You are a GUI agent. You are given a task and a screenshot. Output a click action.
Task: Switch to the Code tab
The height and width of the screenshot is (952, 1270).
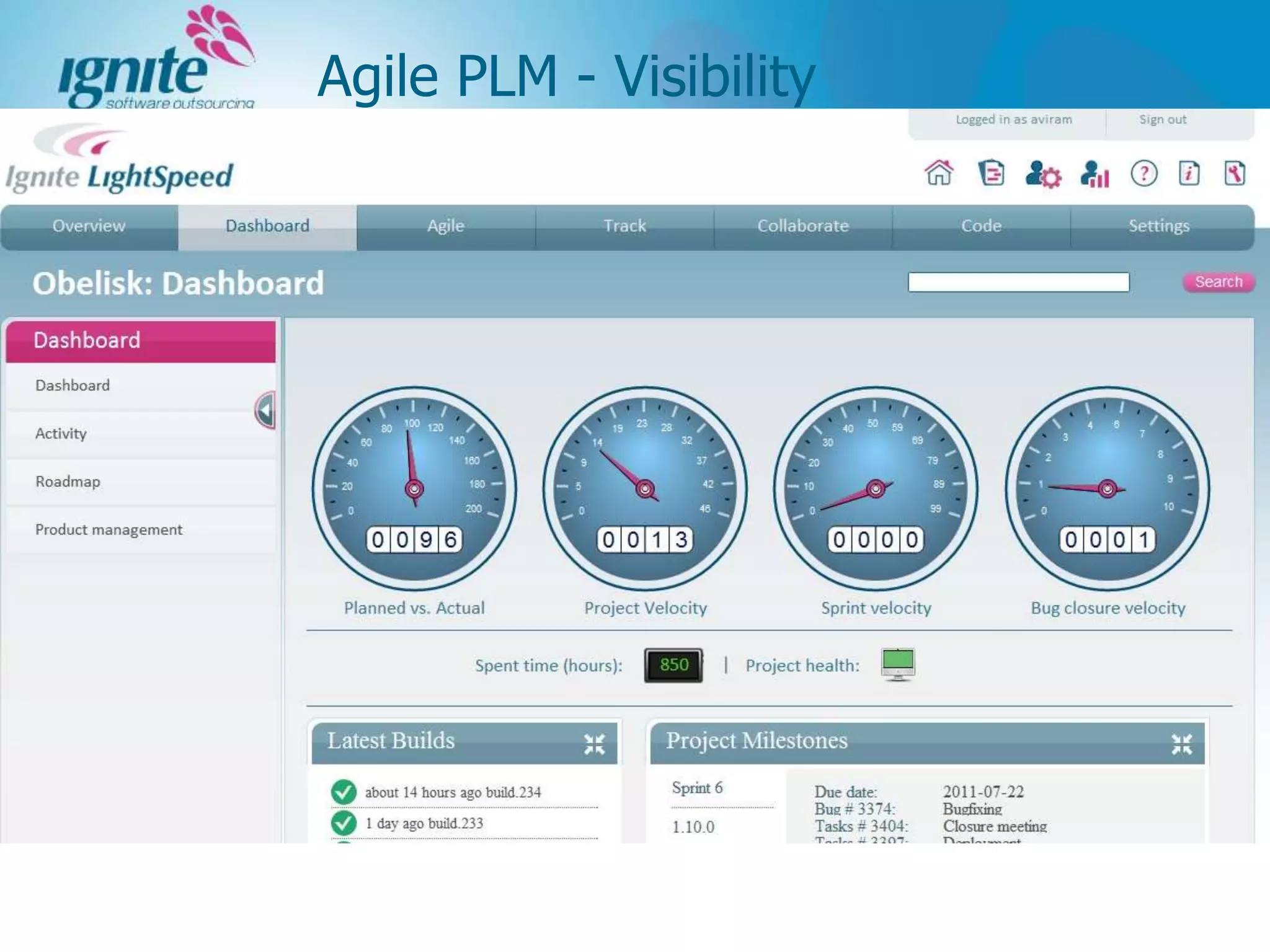(981, 226)
